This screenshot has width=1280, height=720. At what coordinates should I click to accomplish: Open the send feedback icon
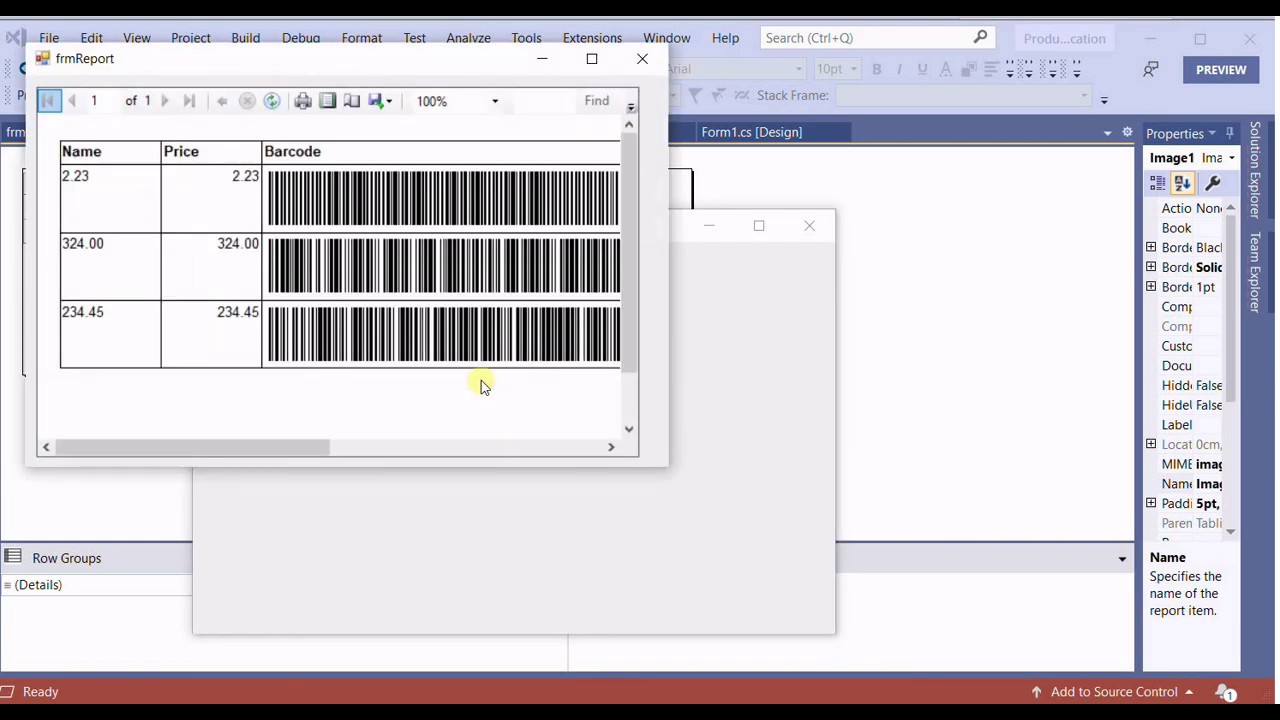pyautogui.click(x=1151, y=70)
